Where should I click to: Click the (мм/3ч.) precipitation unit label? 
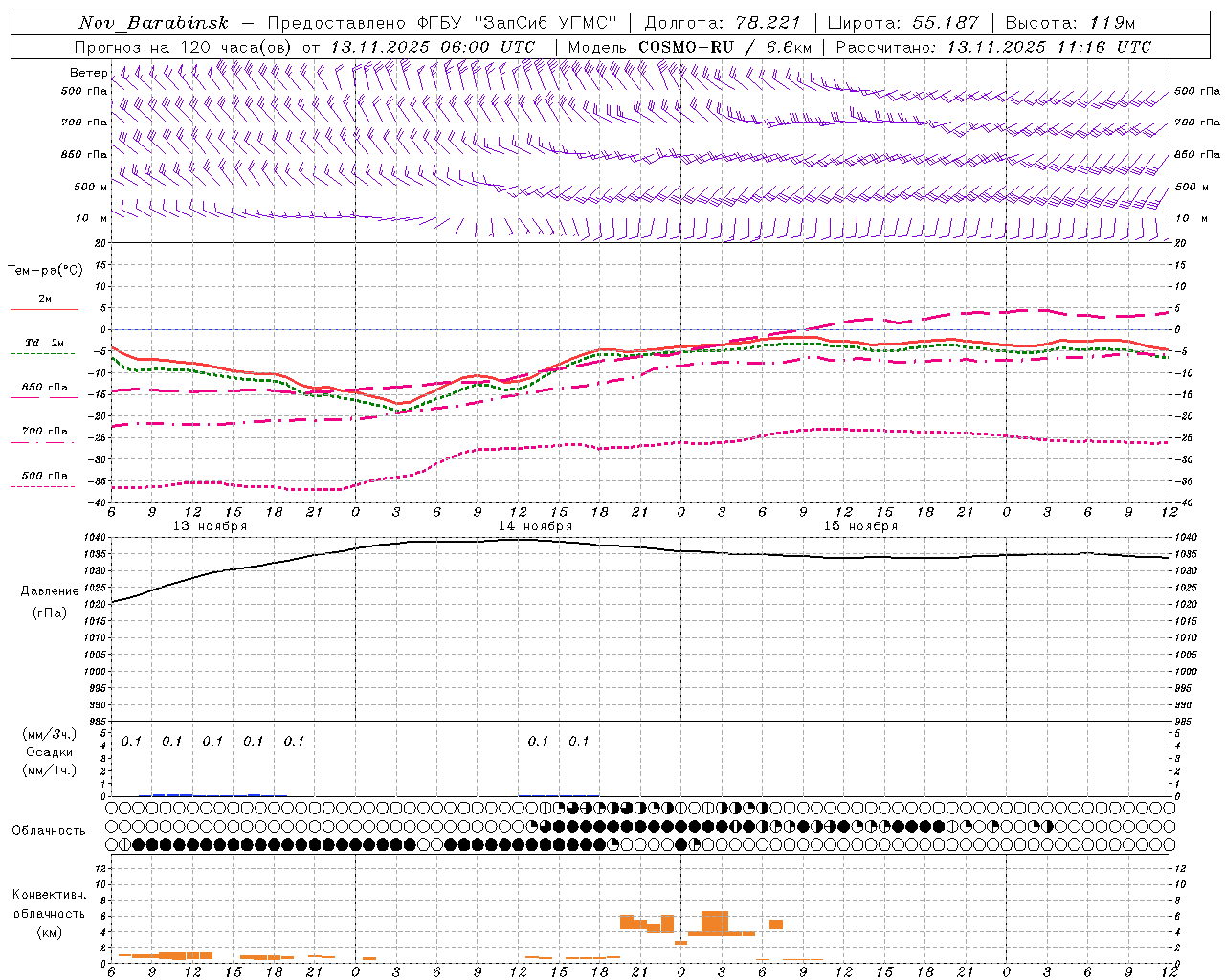[x=49, y=735]
